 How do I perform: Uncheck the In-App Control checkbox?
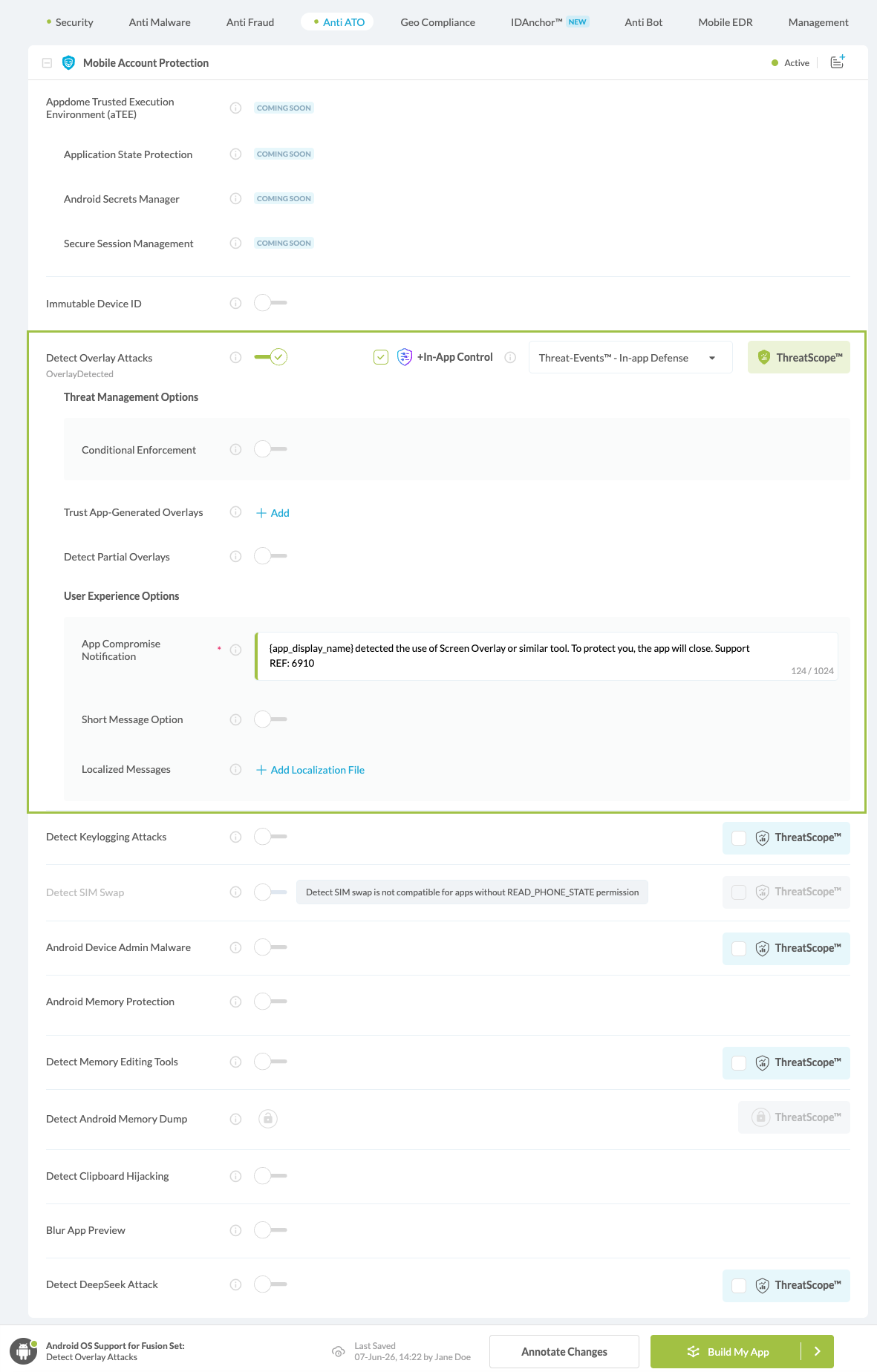coord(381,358)
